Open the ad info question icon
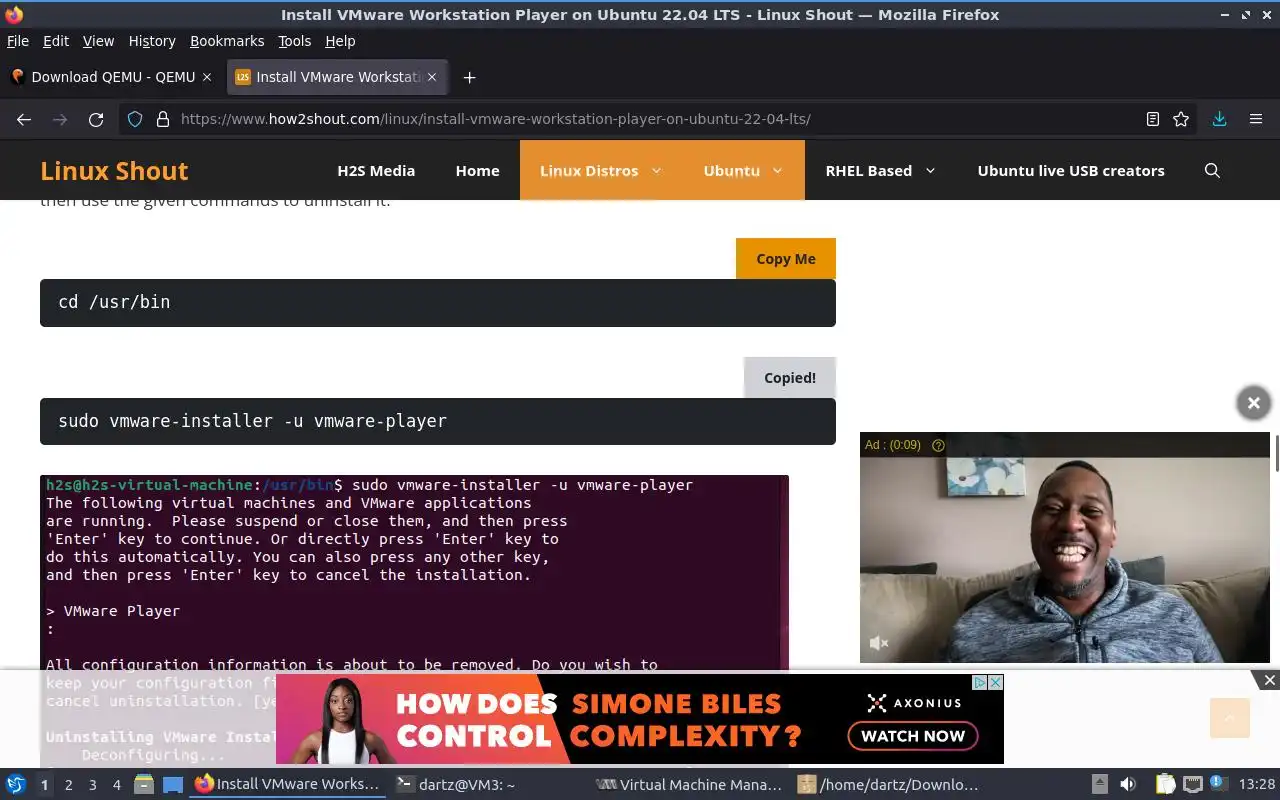Screen dimensions: 1280x800 [x=938, y=445]
